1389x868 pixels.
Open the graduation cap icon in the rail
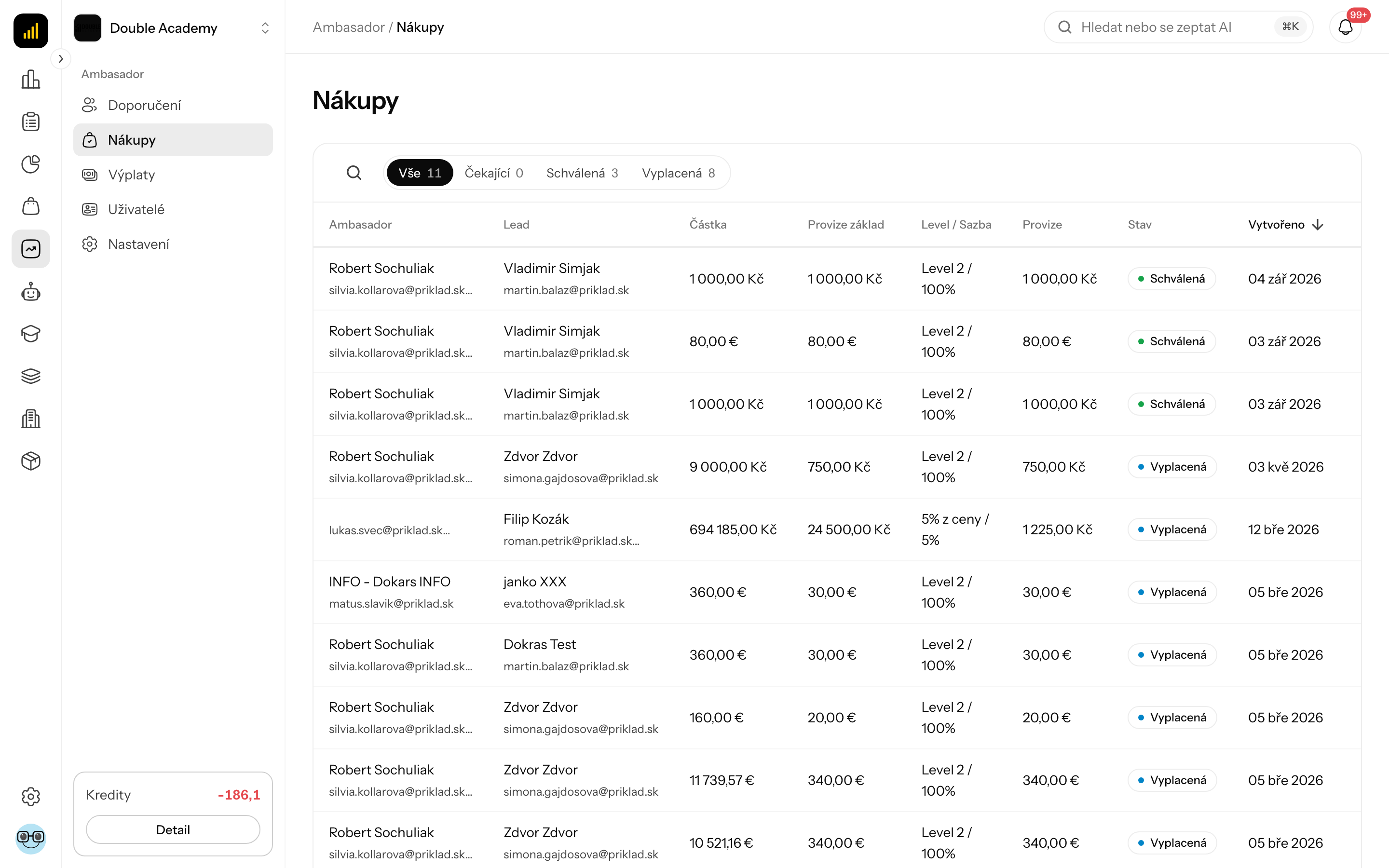coord(31,334)
